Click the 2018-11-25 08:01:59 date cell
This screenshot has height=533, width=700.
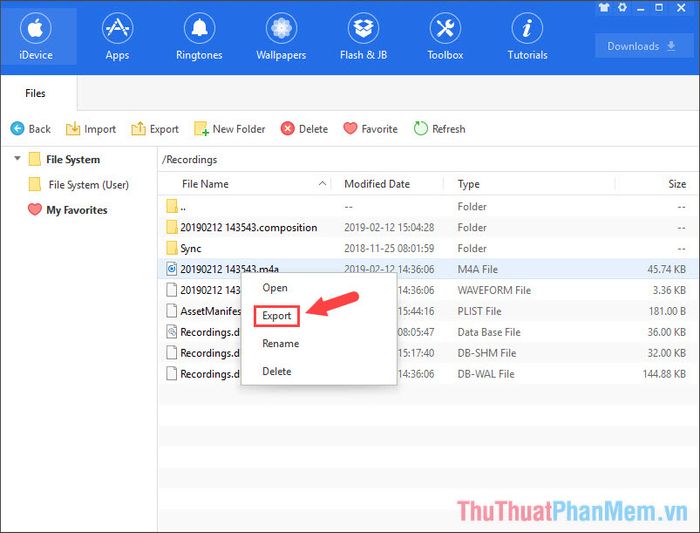[389, 248]
